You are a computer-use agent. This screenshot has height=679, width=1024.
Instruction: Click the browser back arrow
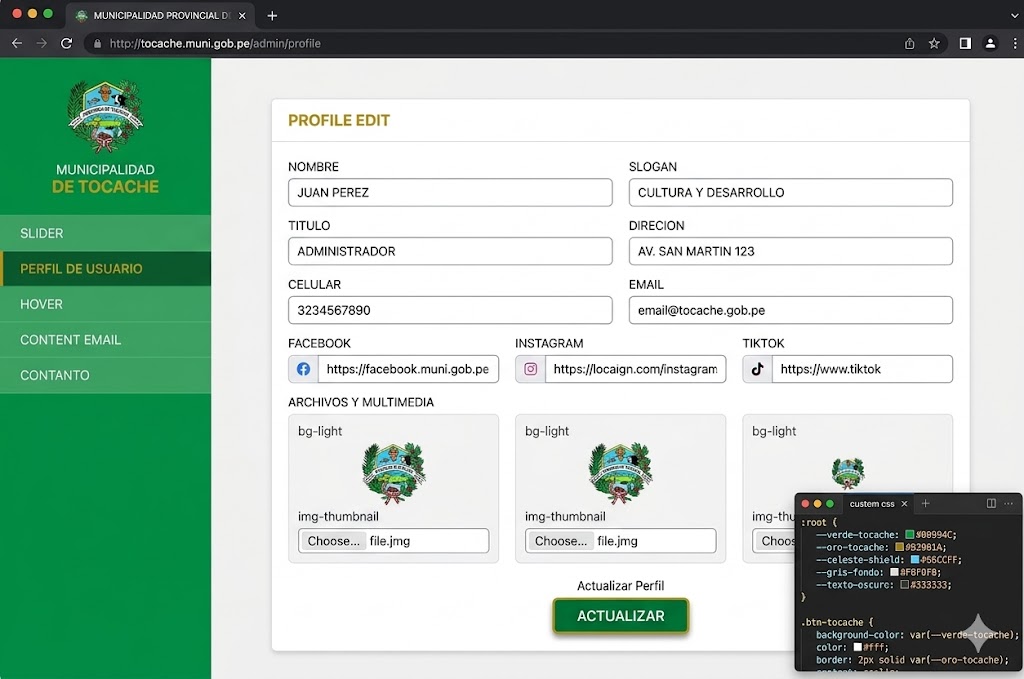point(17,43)
